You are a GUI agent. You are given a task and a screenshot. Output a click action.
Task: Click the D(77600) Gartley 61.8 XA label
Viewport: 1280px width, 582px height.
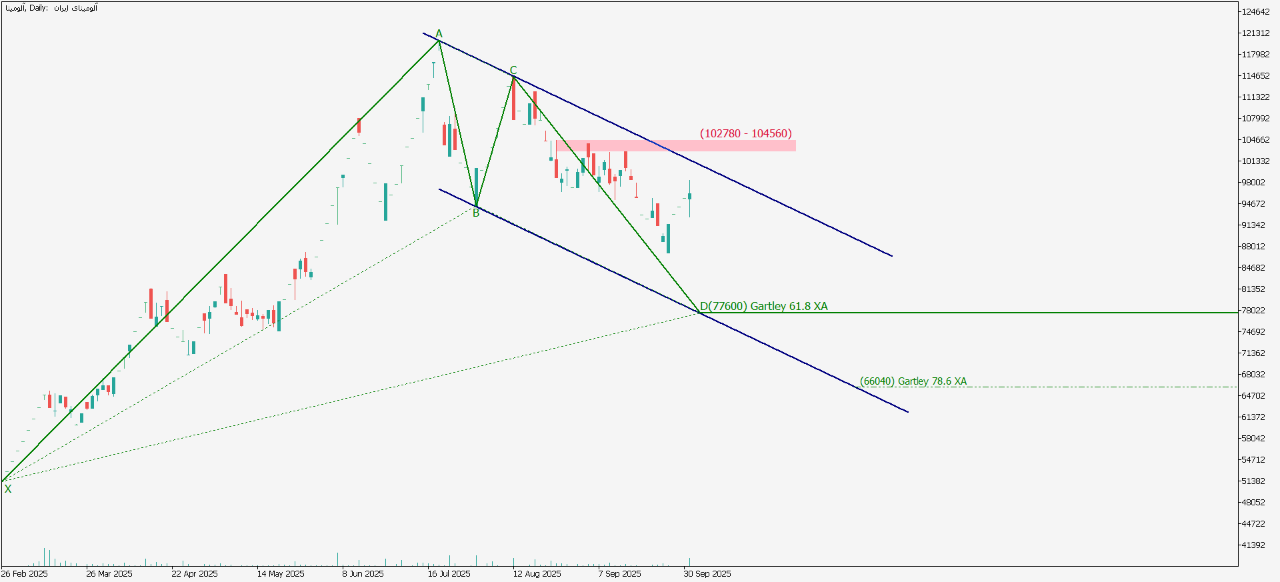pos(763,306)
